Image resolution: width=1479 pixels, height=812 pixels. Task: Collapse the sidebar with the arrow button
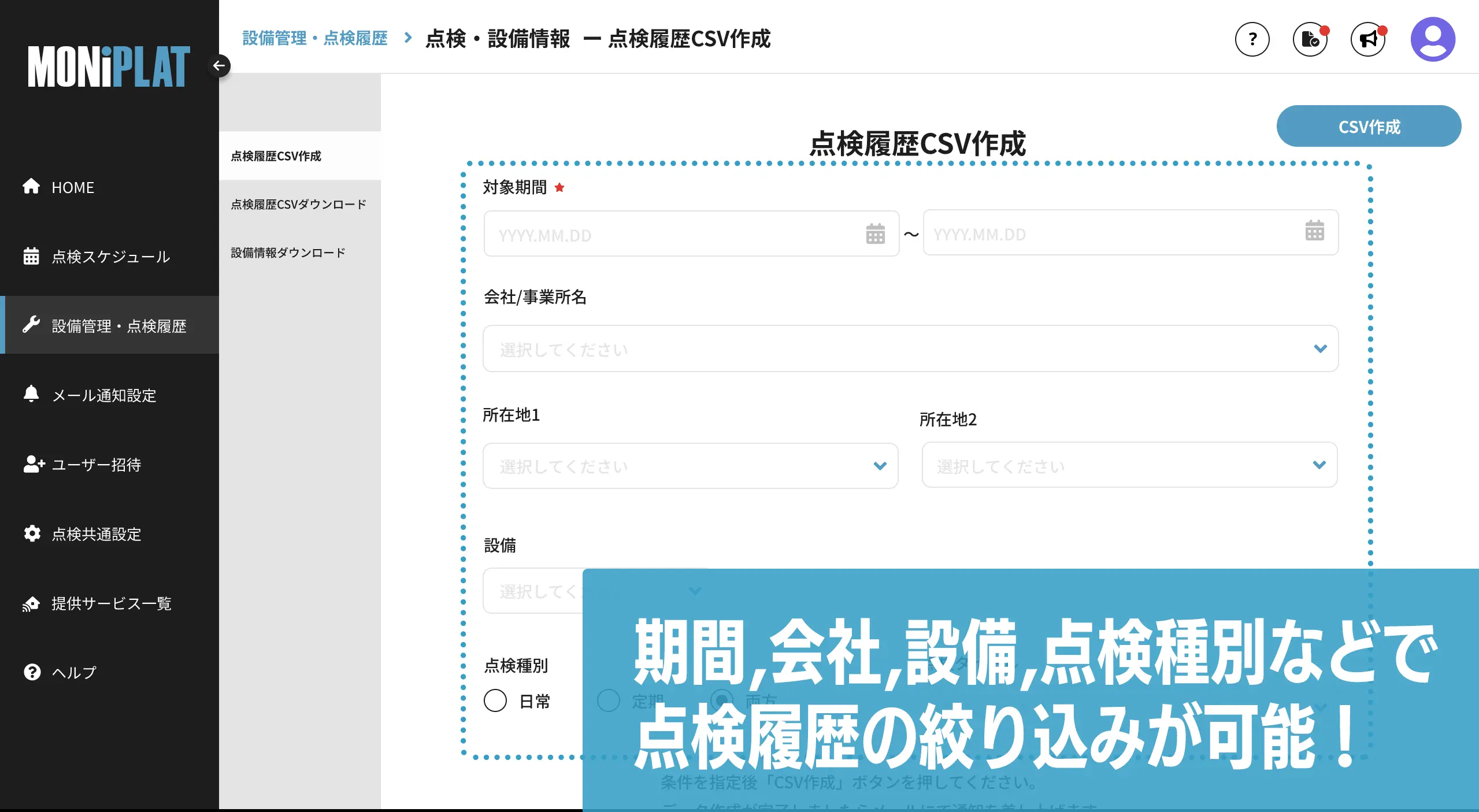pos(220,65)
